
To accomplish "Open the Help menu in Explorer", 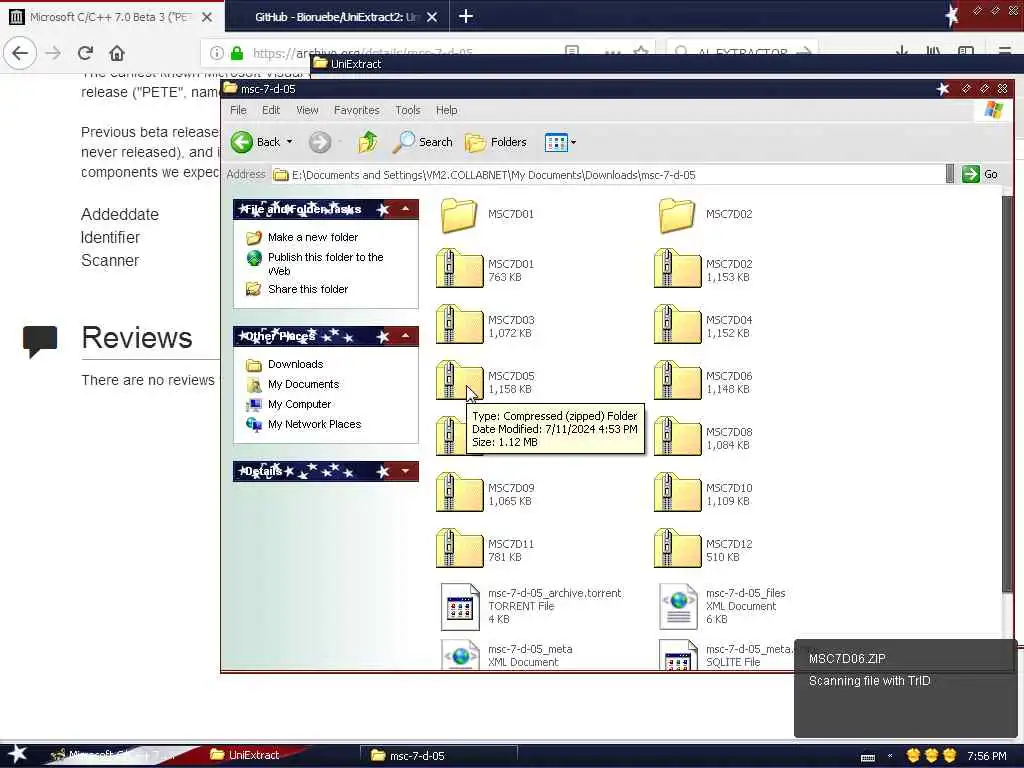I will coord(447,110).
